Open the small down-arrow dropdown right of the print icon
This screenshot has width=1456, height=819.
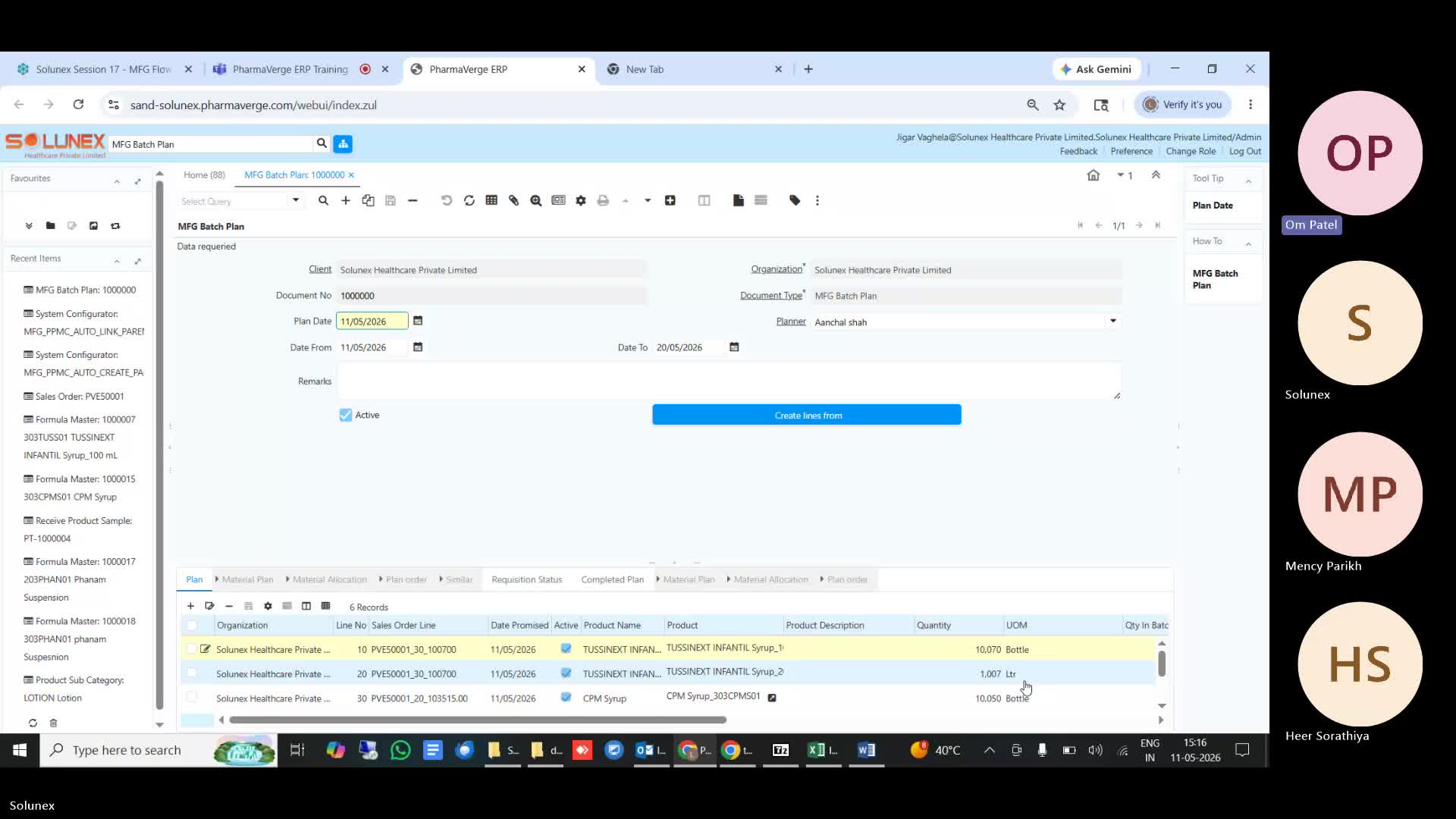(x=648, y=201)
